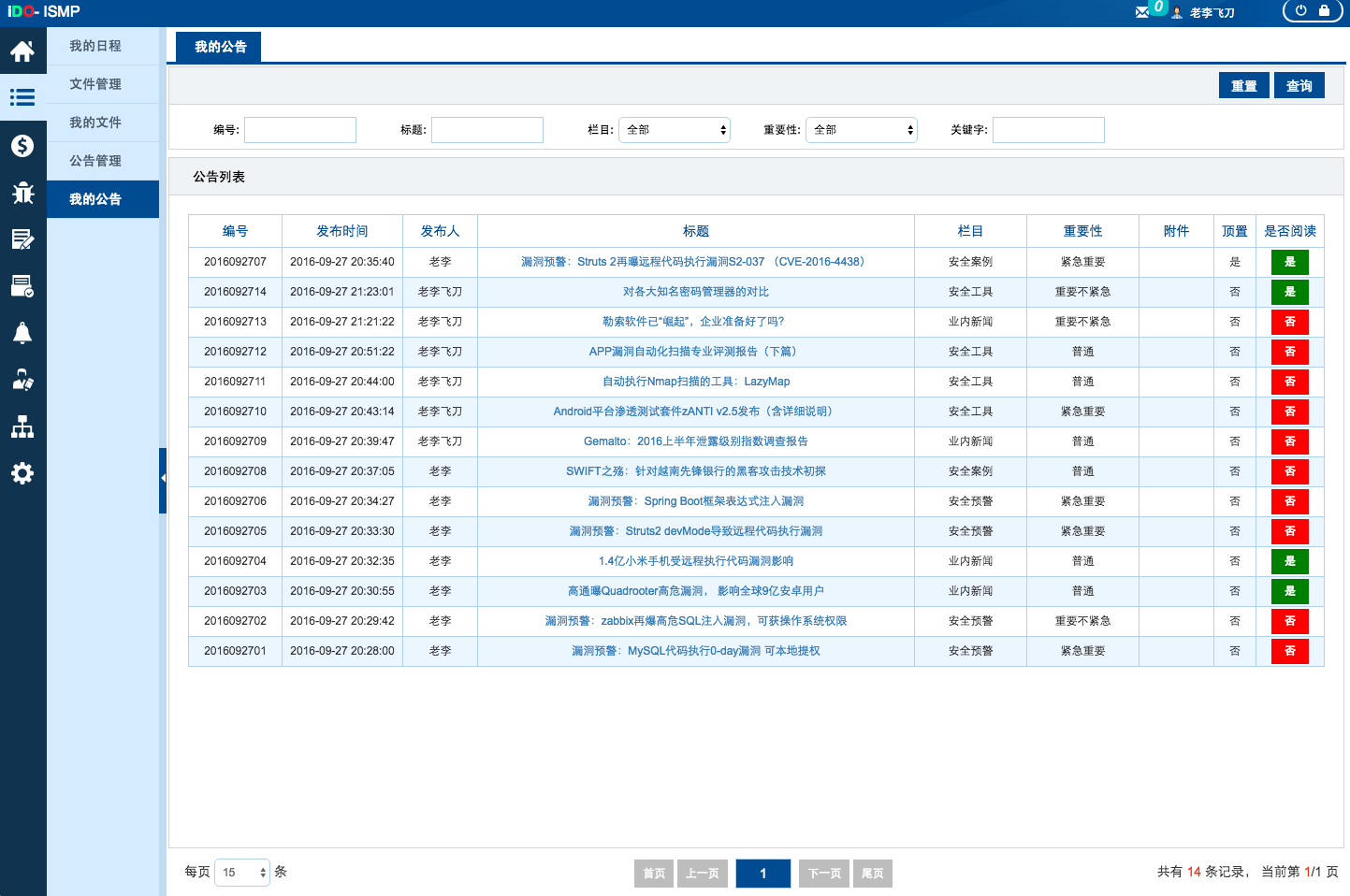This screenshot has width=1350, height=896.
Task: Open the 重要性 dropdown filter
Action: click(x=862, y=130)
